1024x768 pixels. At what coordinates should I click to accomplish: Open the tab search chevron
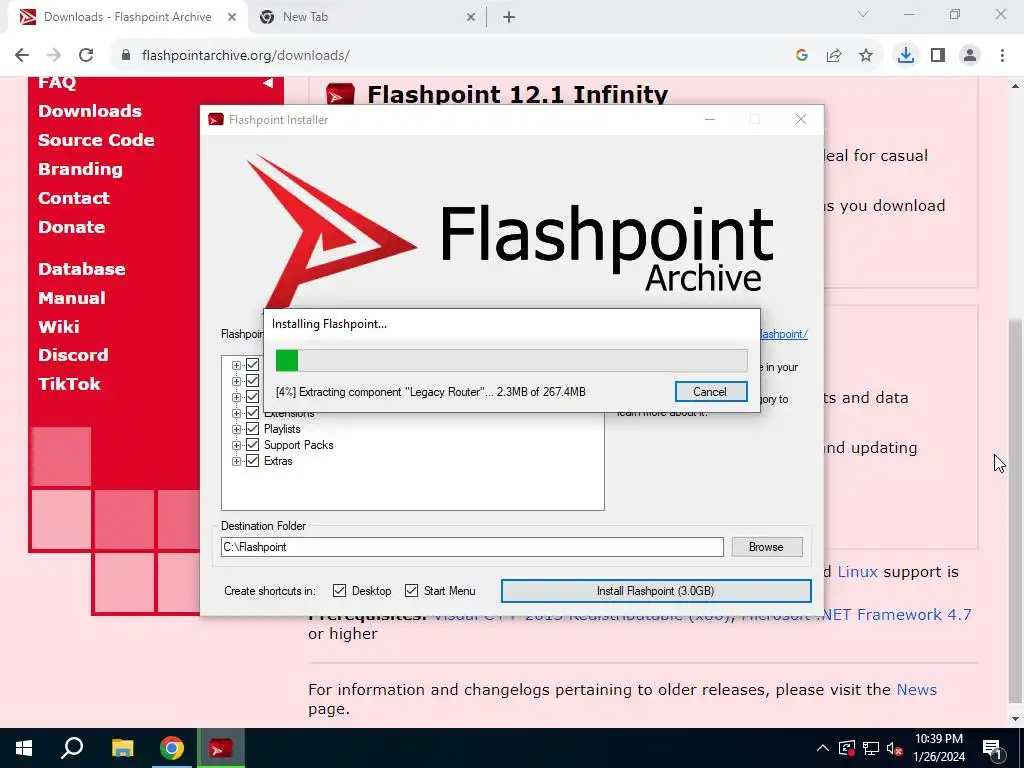(863, 14)
